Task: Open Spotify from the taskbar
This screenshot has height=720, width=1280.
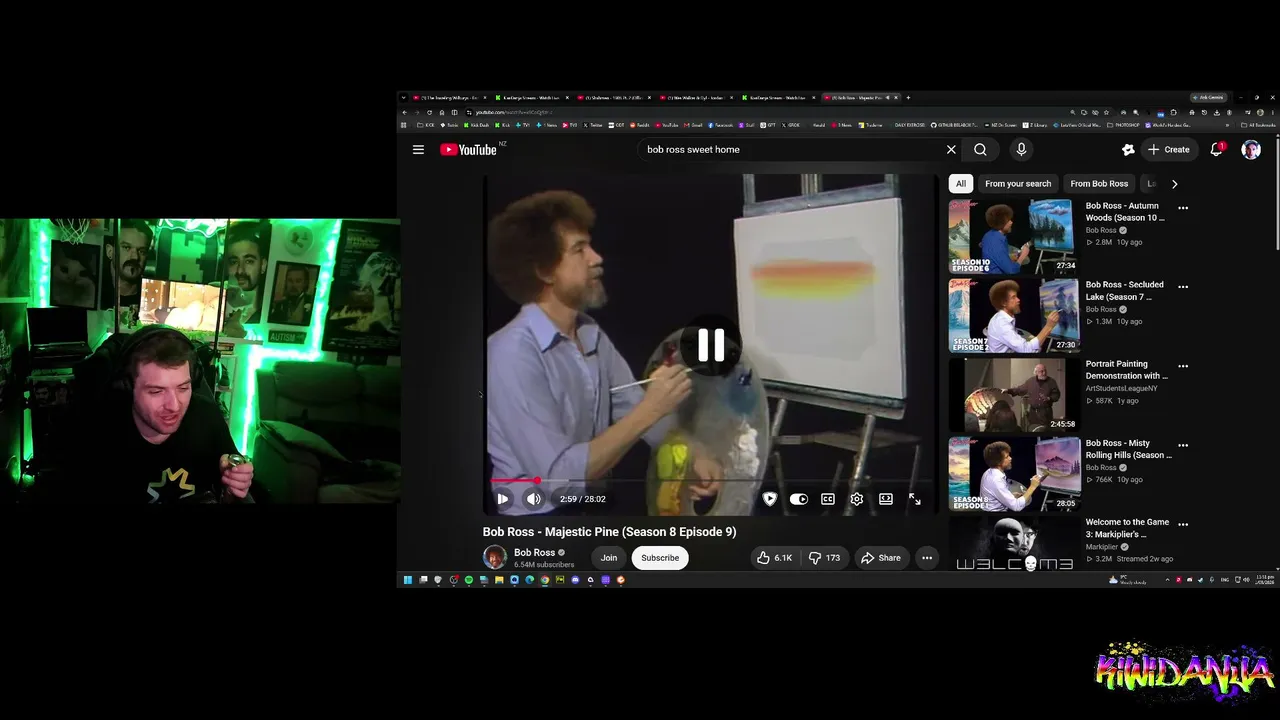Action: click(x=468, y=580)
